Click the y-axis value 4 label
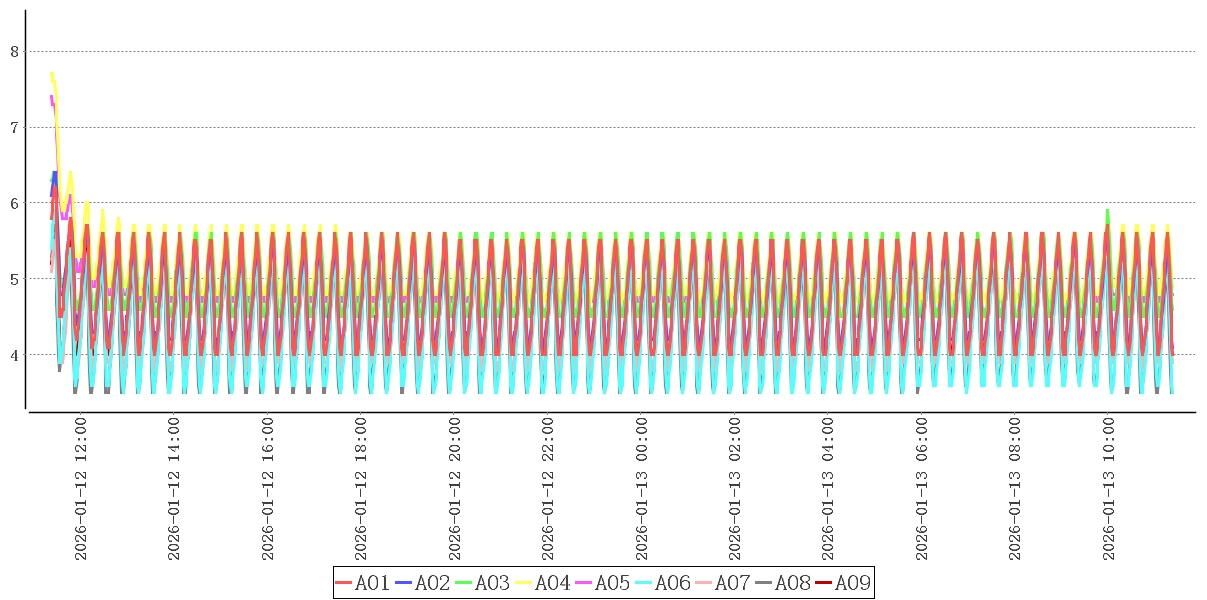The width and height of the screenshot is (1207, 600). [x=14, y=355]
